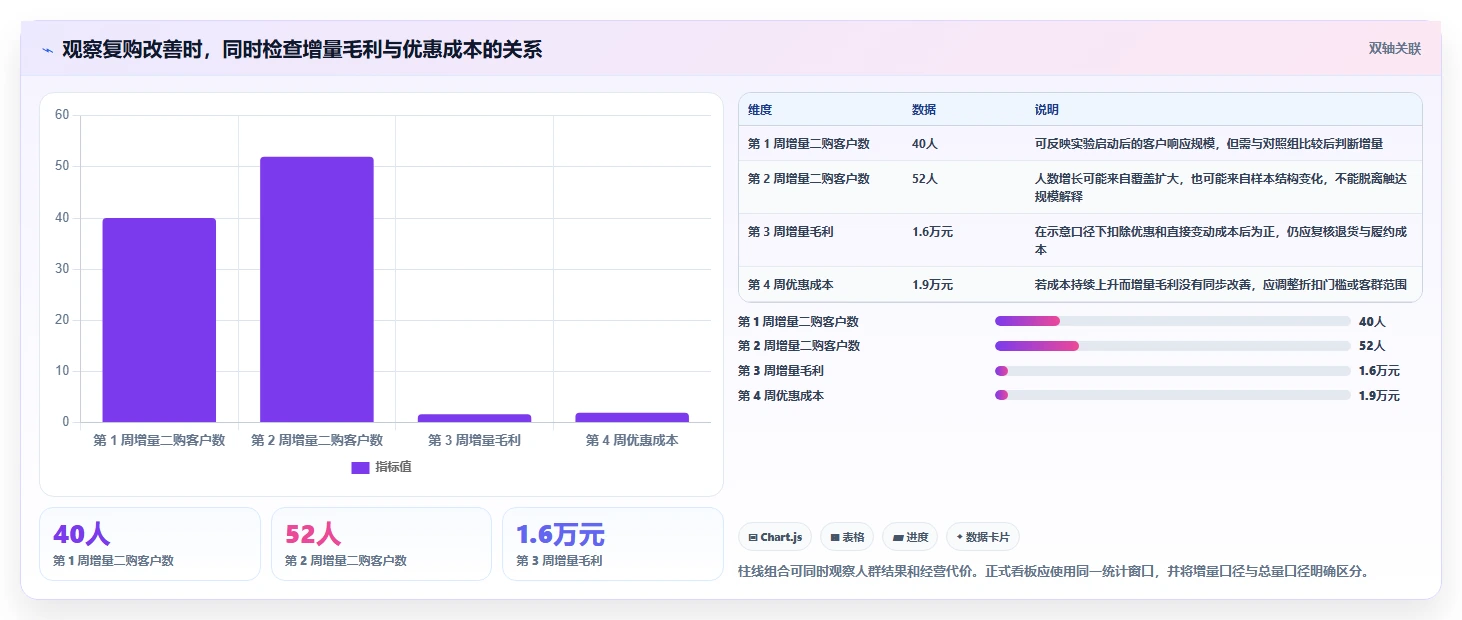Image resolution: width=1462 pixels, height=620 pixels.
Task: Click the 40人 data card
Action: coord(150,544)
